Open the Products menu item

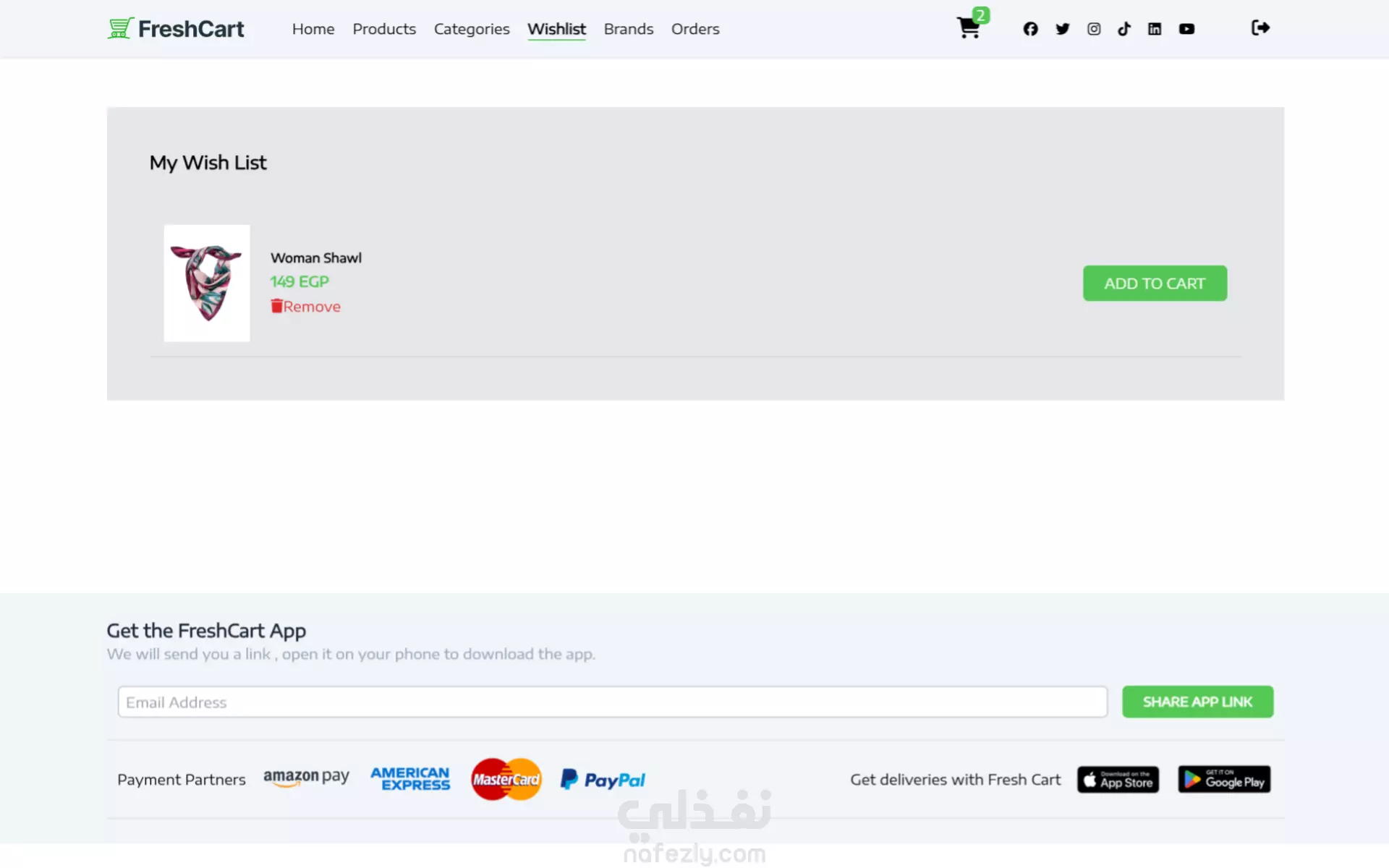coord(384,29)
